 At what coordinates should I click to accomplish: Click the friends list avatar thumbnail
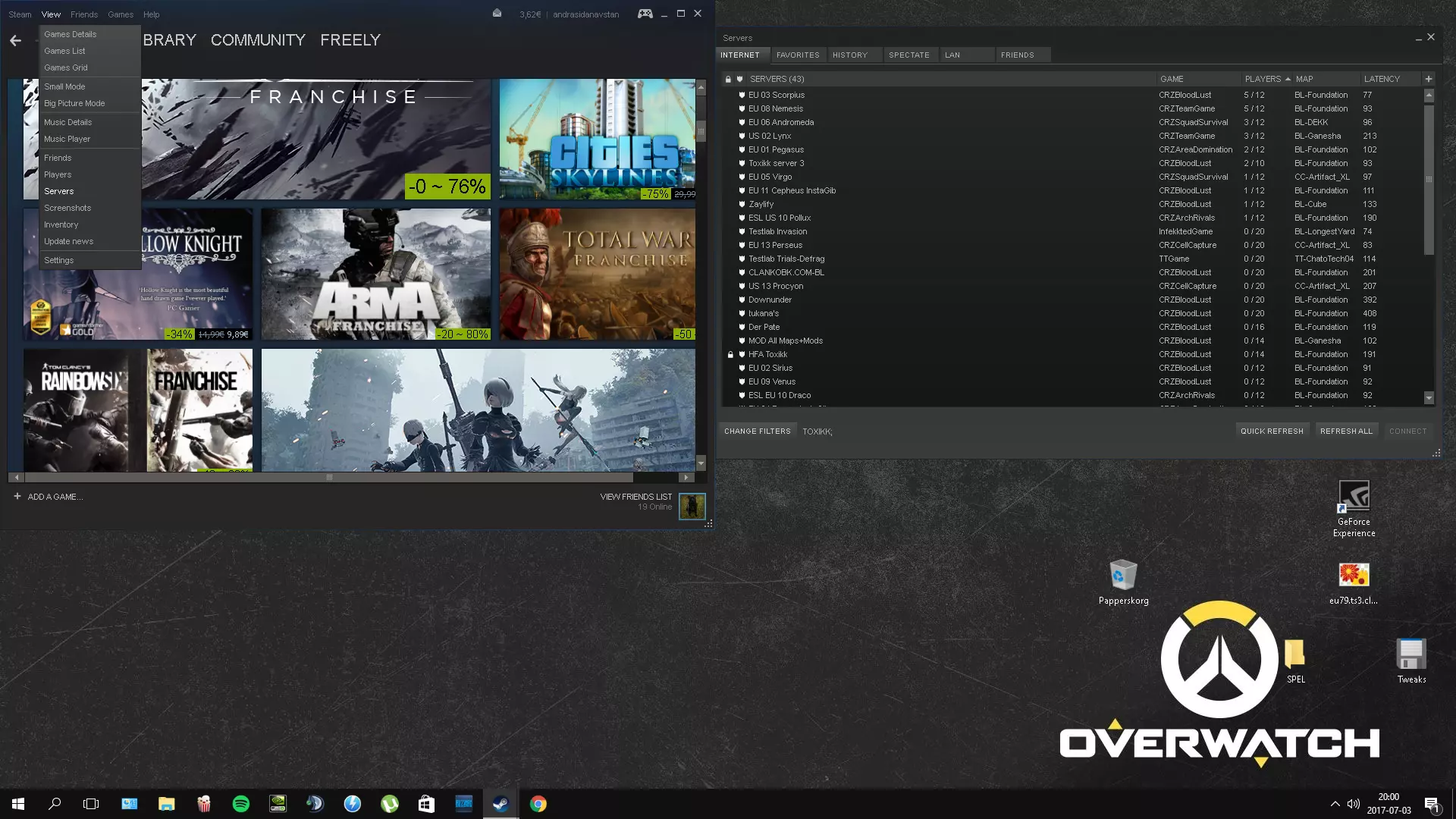click(692, 506)
